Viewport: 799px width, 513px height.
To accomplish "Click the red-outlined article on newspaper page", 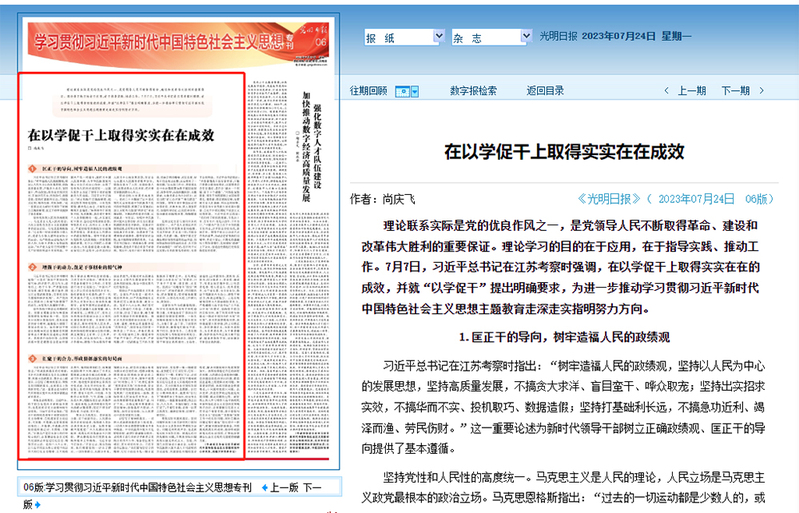I will (x=131, y=300).
